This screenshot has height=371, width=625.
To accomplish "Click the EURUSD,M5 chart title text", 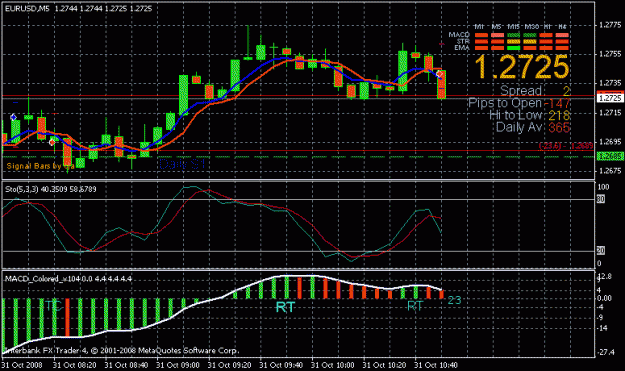I will tap(28, 8).
